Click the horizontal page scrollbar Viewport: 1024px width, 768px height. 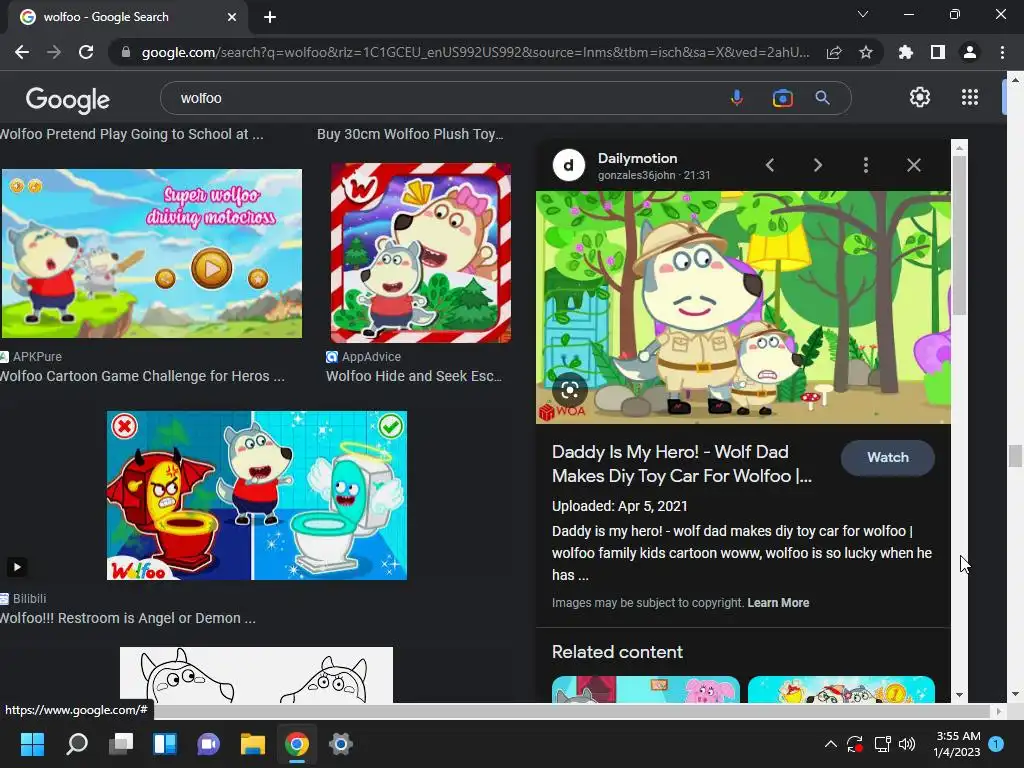pos(571,711)
